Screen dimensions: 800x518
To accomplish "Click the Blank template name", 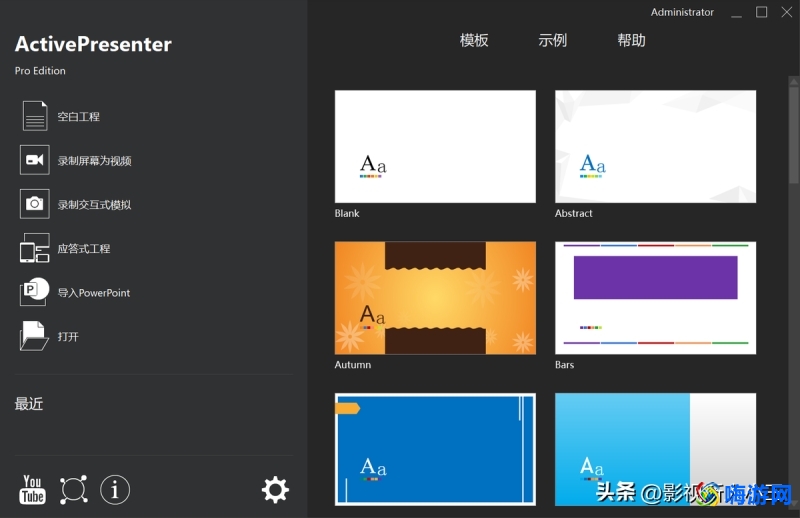I will click(347, 213).
